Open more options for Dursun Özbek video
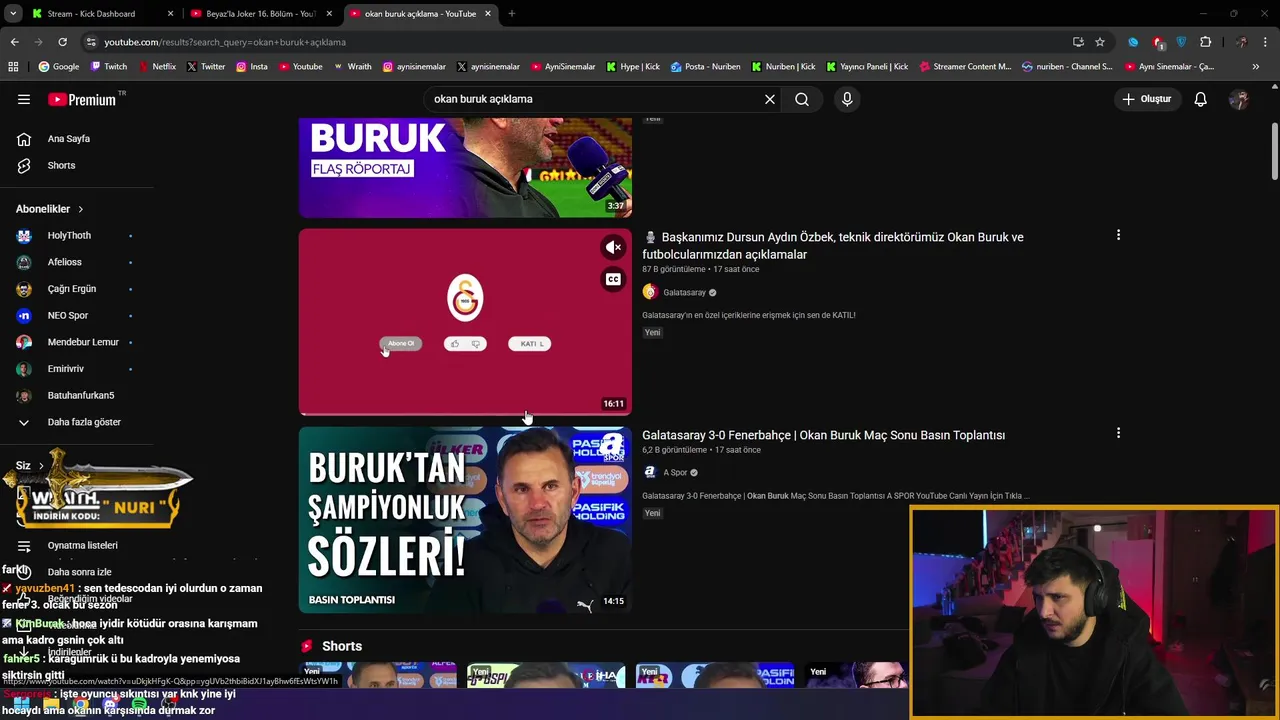 tap(1118, 235)
